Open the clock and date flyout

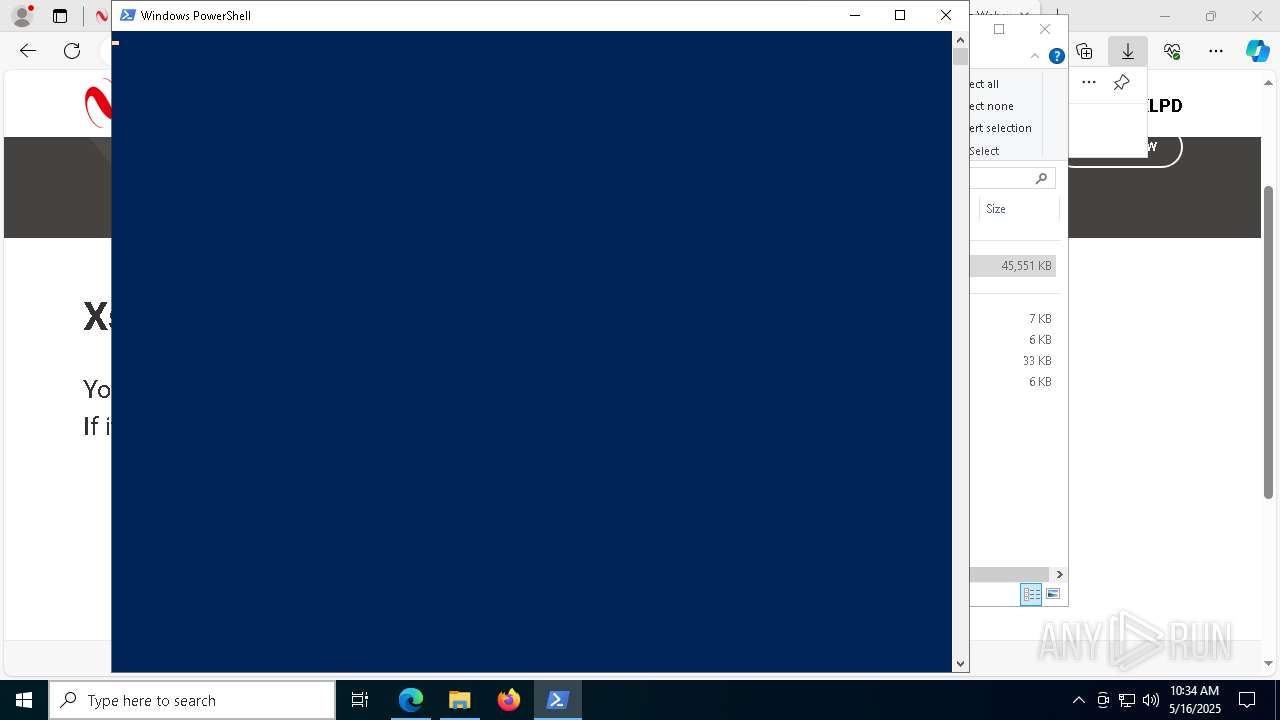[1195, 700]
